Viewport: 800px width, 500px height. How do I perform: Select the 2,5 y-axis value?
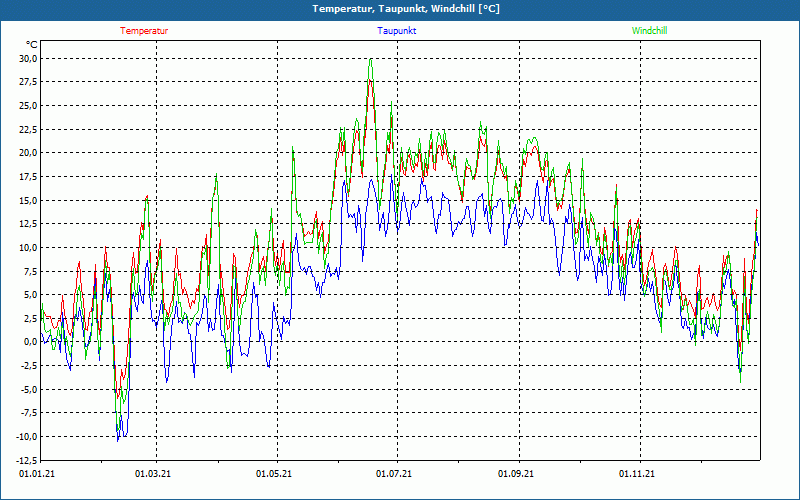click(x=30, y=318)
